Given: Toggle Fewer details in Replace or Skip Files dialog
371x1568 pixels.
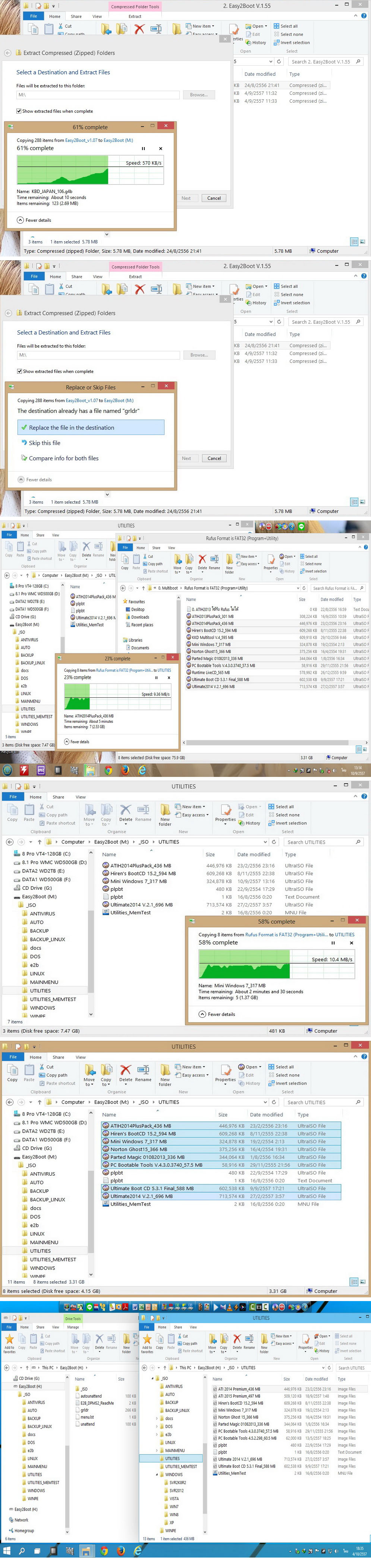Looking at the screenshot, I should (35, 480).
